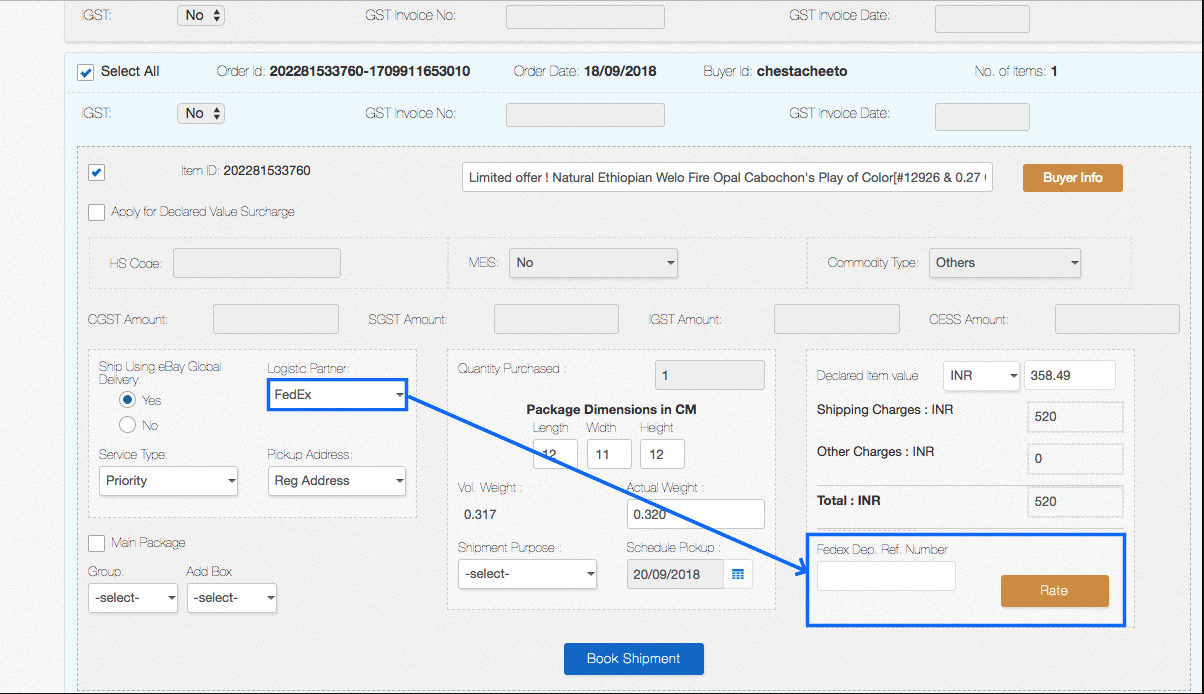Change the declared value INR currency dropdown
Screen dimensions: 1204x694
pyautogui.click(x=981, y=376)
